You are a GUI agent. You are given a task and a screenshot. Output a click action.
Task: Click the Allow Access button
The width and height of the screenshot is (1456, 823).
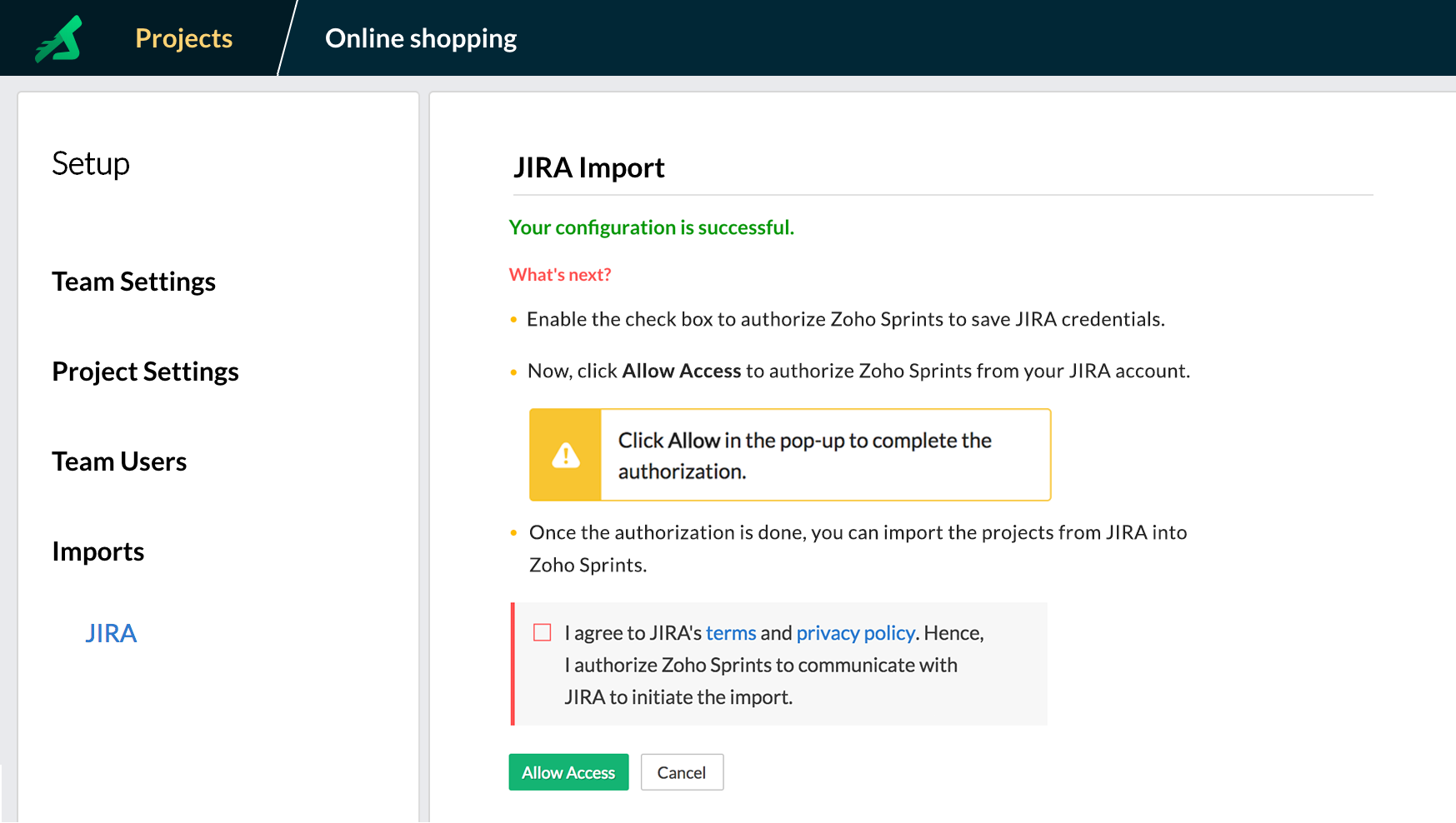[x=568, y=772]
